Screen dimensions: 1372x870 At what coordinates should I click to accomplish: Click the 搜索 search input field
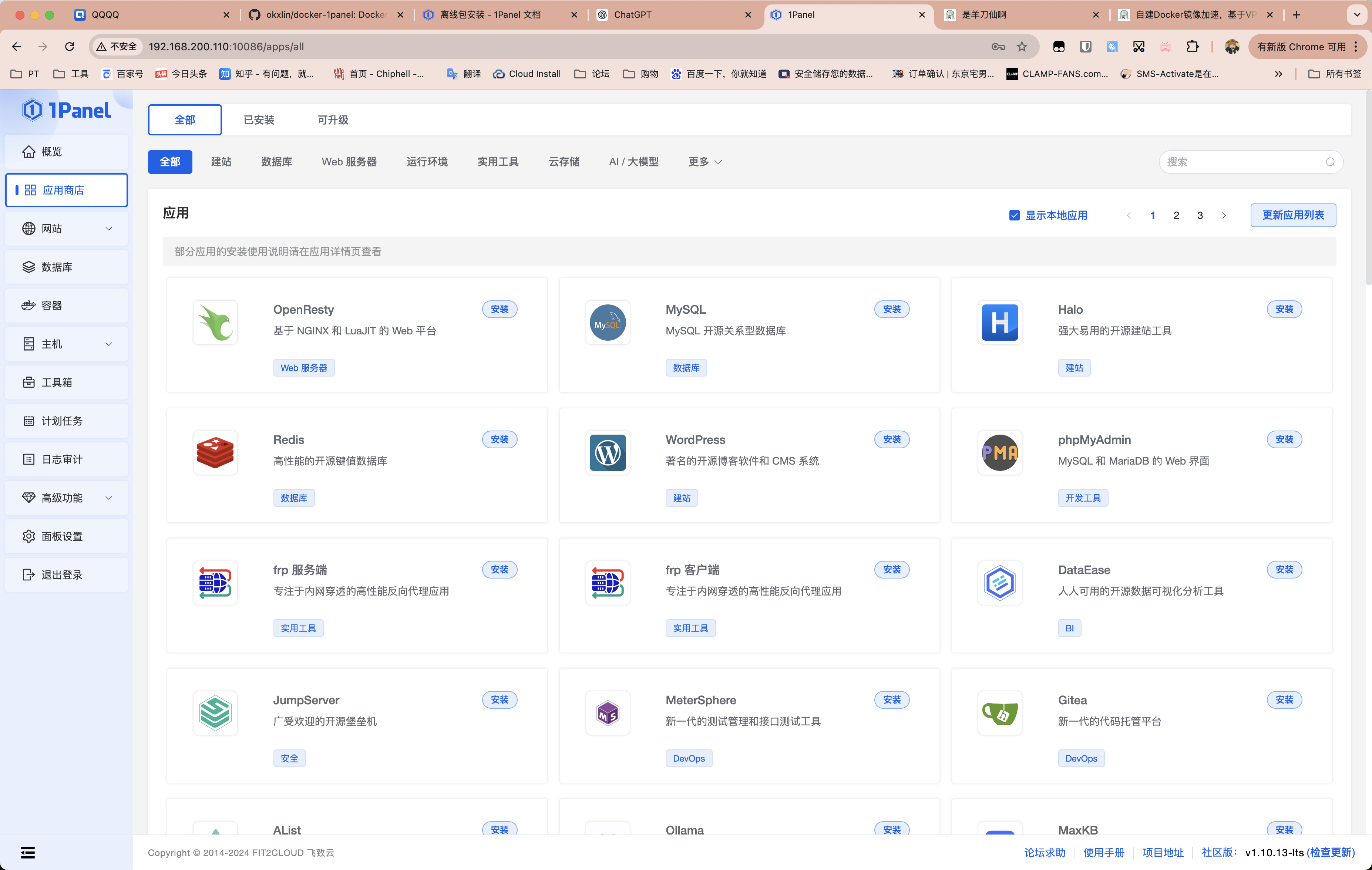click(1251, 162)
